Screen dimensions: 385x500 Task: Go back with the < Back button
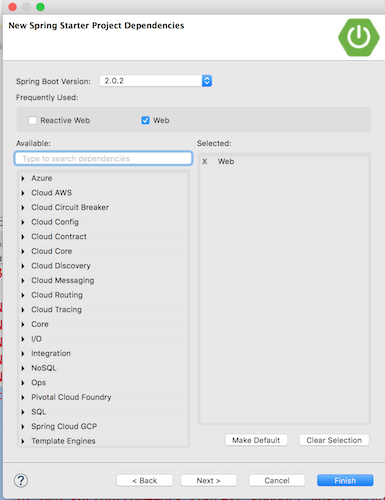point(145,480)
